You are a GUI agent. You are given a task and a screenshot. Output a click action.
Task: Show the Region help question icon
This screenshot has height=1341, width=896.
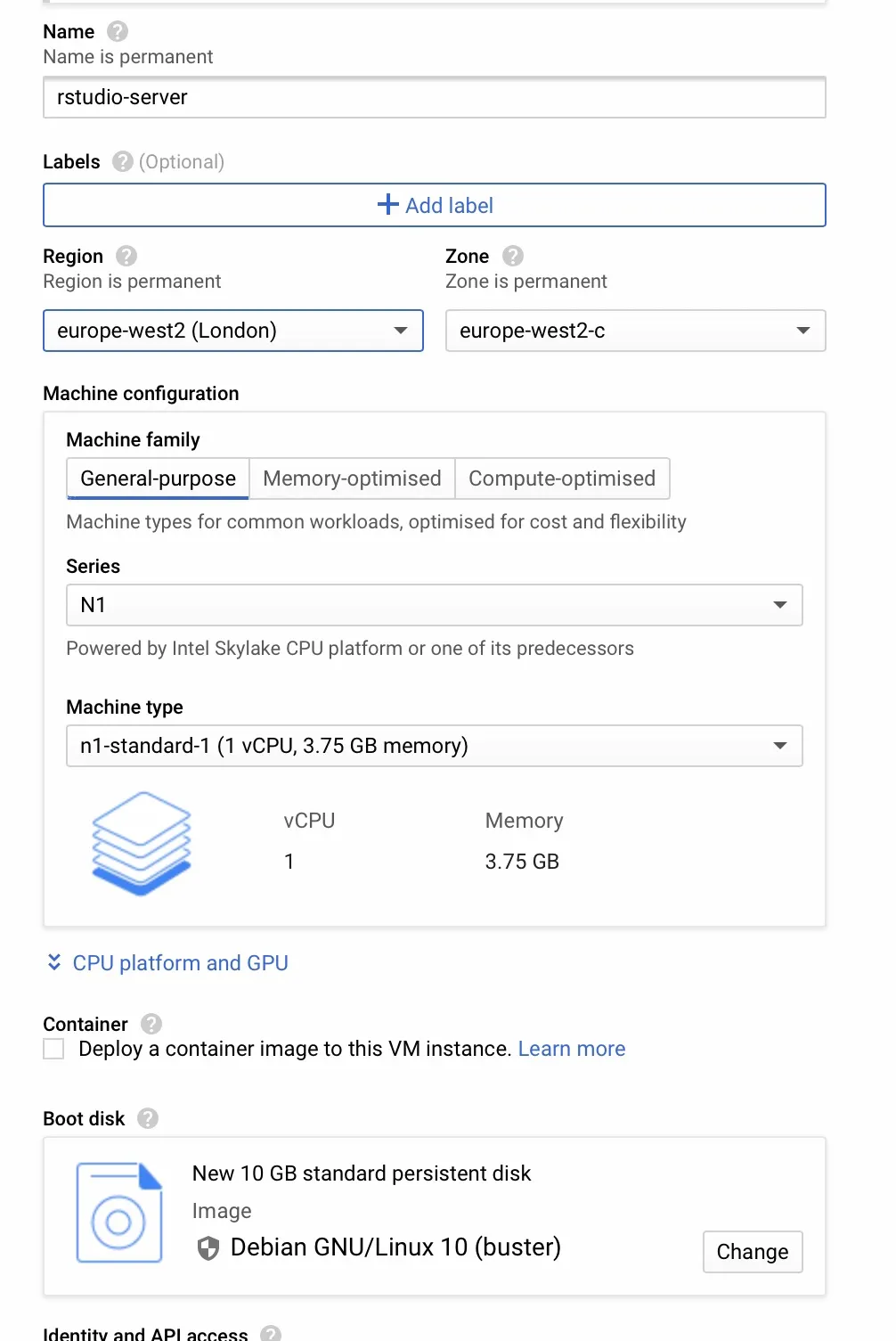126,256
